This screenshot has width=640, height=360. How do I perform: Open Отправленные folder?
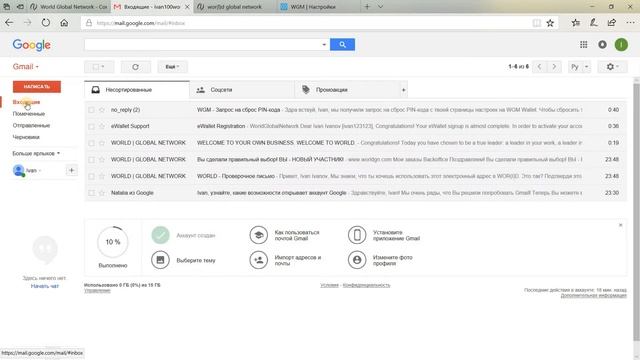(31, 126)
